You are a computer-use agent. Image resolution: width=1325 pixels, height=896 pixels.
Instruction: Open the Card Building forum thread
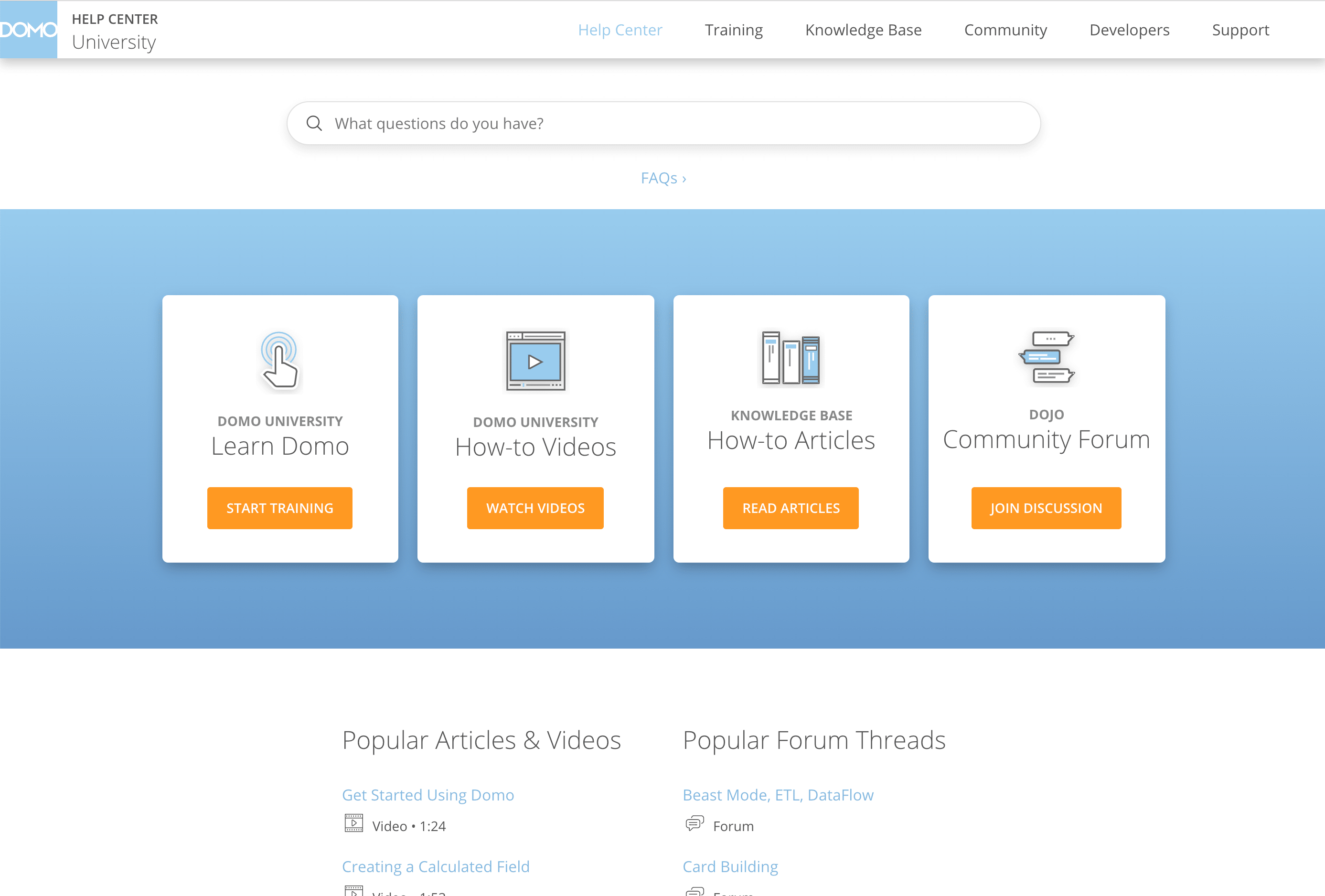tap(730, 866)
